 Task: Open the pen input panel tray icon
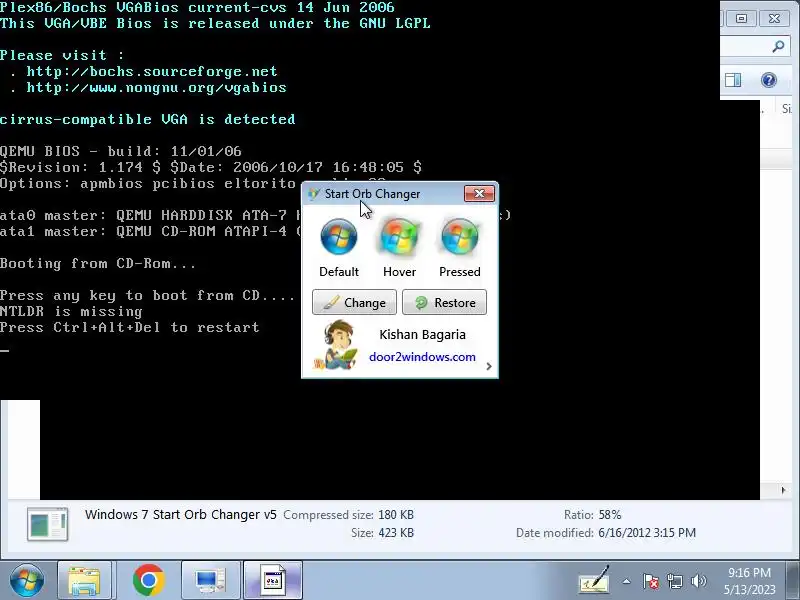click(x=594, y=579)
